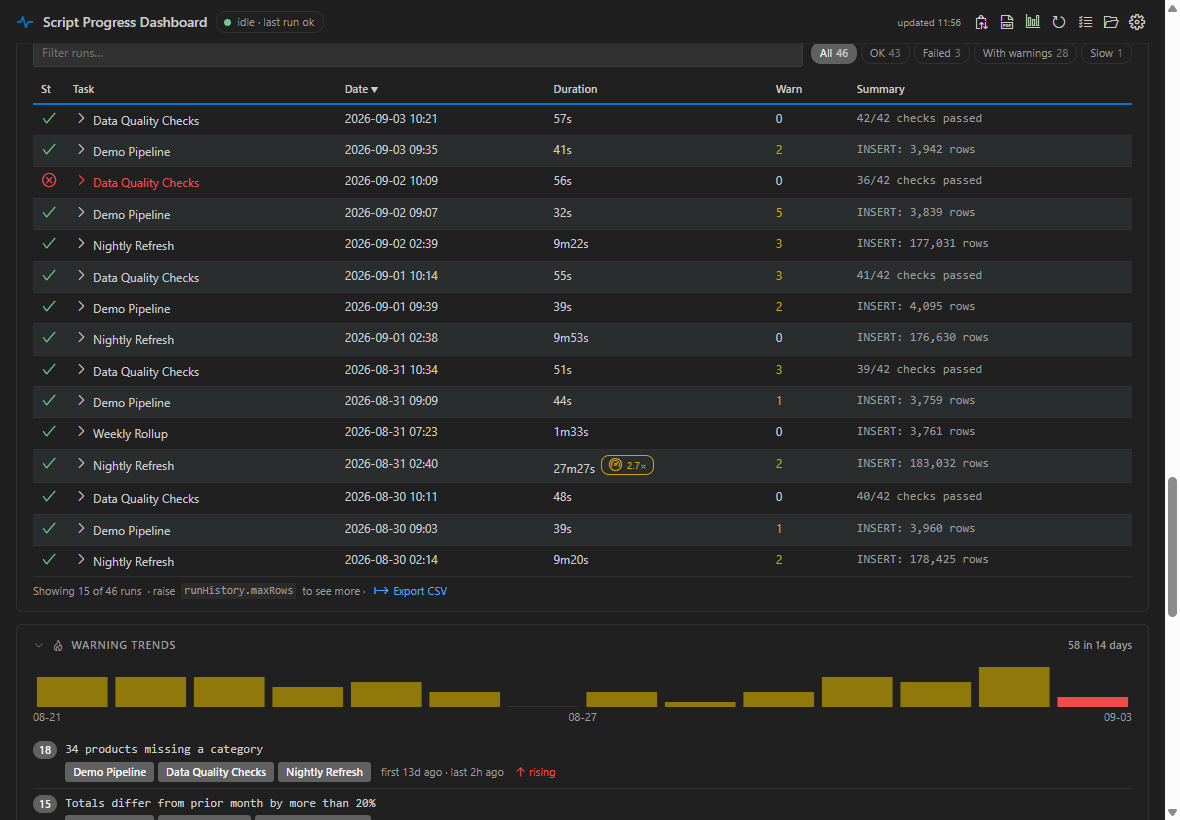
Task: Click the '27m27s' duration value
Action: pos(574,468)
